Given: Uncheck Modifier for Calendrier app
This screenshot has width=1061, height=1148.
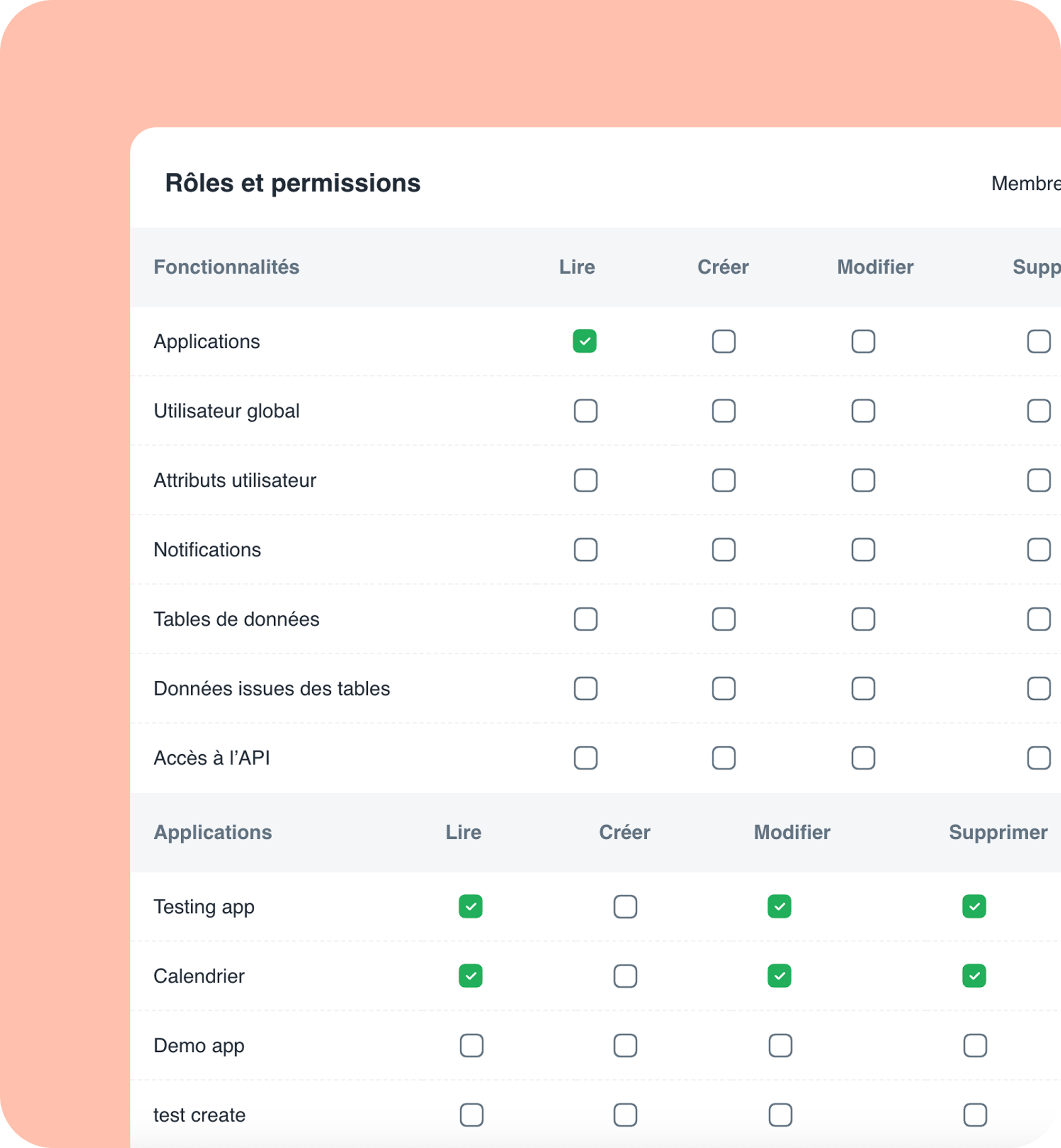Looking at the screenshot, I should pyautogui.click(x=779, y=976).
